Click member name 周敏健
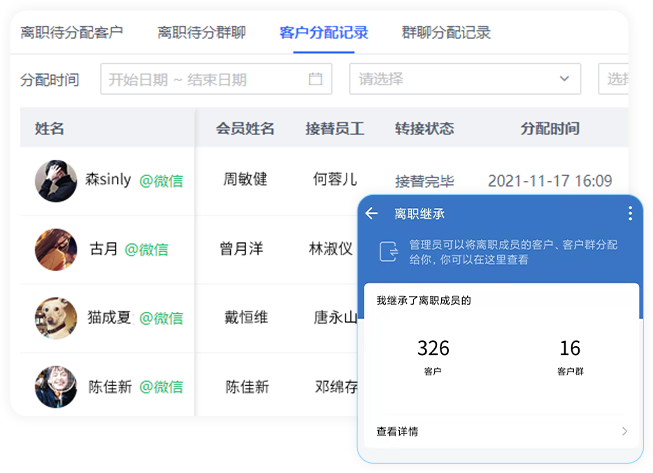Viewport: 653px width, 473px height. (245, 179)
